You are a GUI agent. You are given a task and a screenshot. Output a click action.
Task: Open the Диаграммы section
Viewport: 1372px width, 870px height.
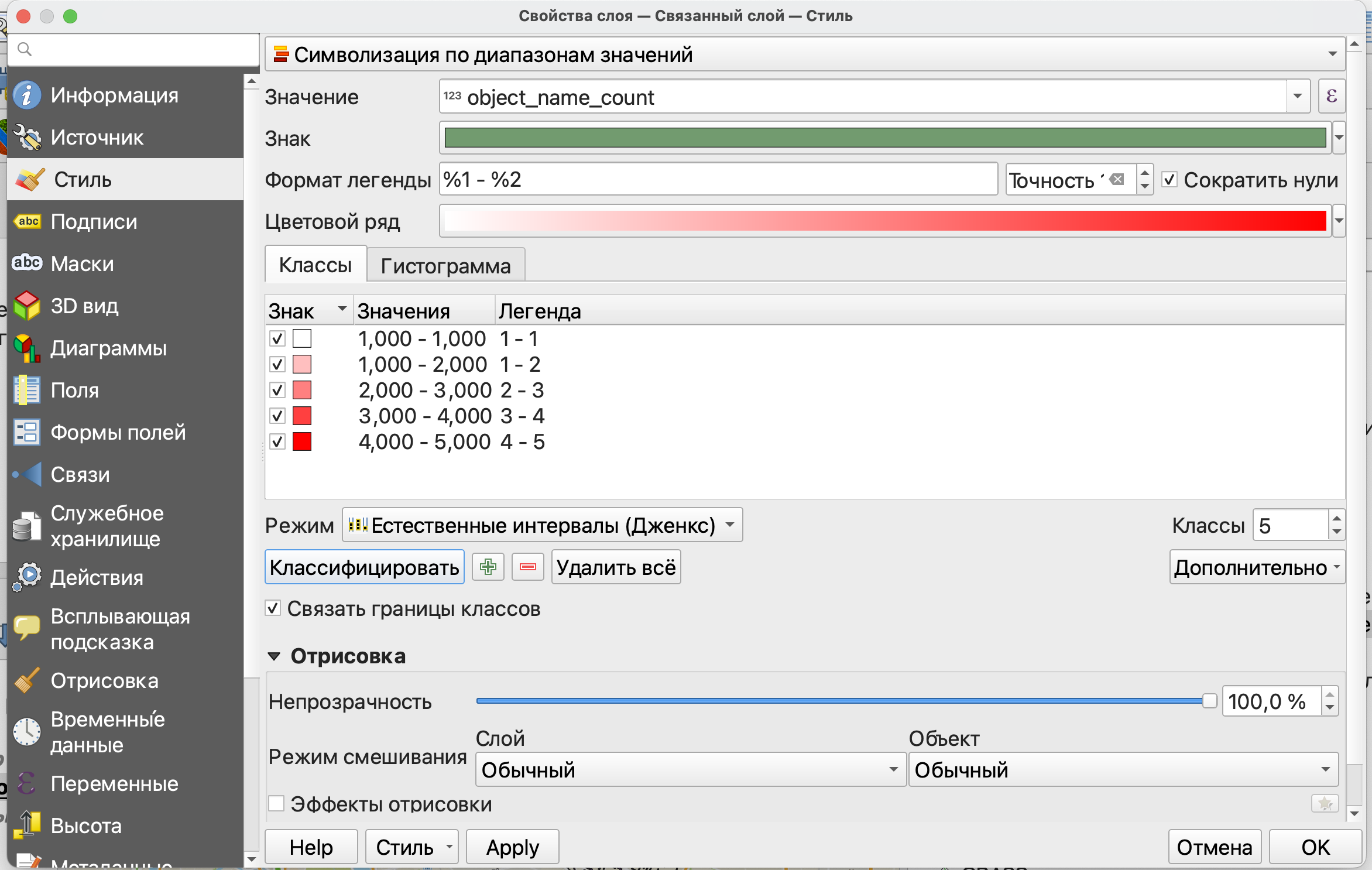coord(108,348)
